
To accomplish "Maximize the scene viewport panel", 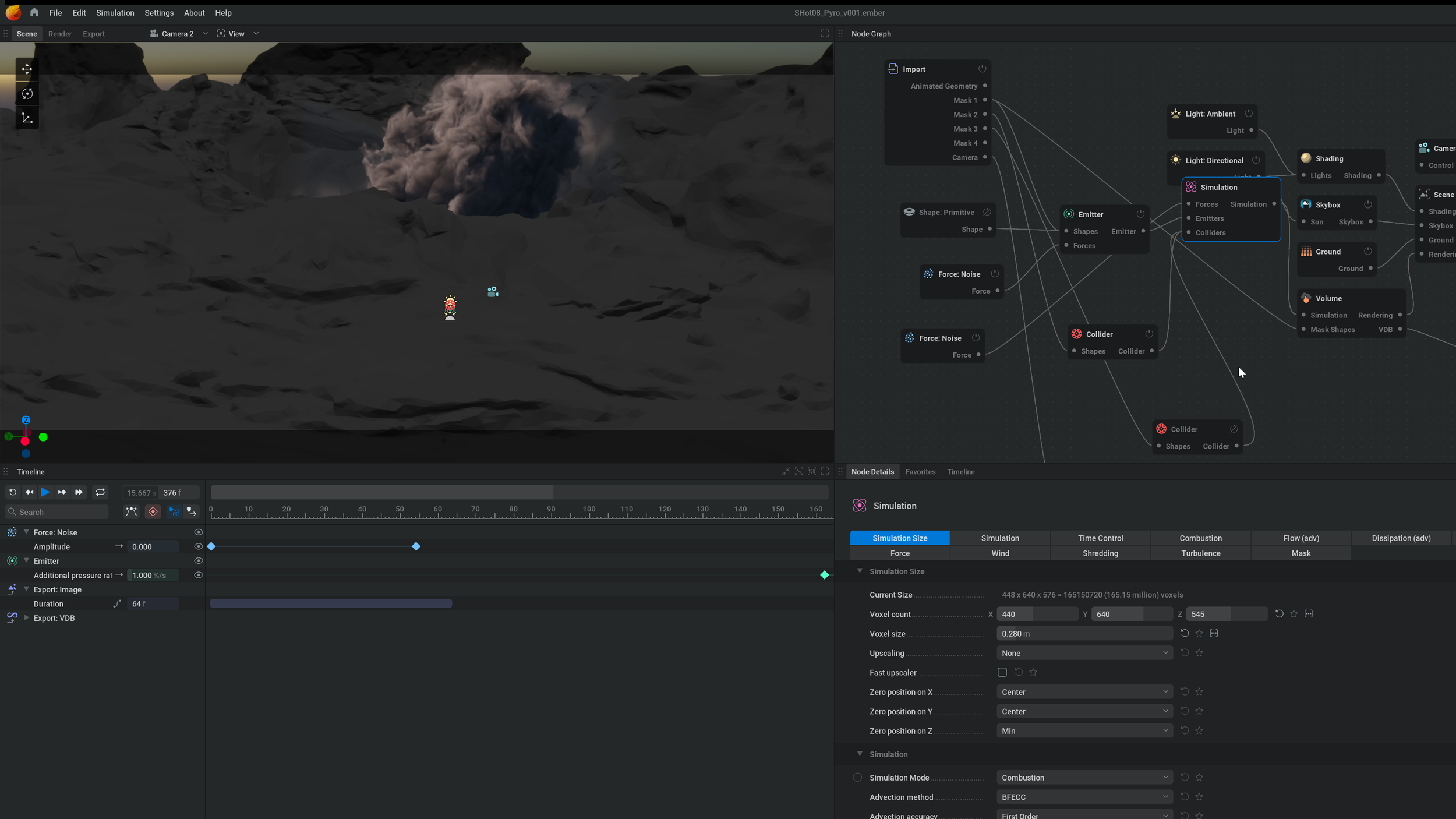I will (x=825, y=34).
